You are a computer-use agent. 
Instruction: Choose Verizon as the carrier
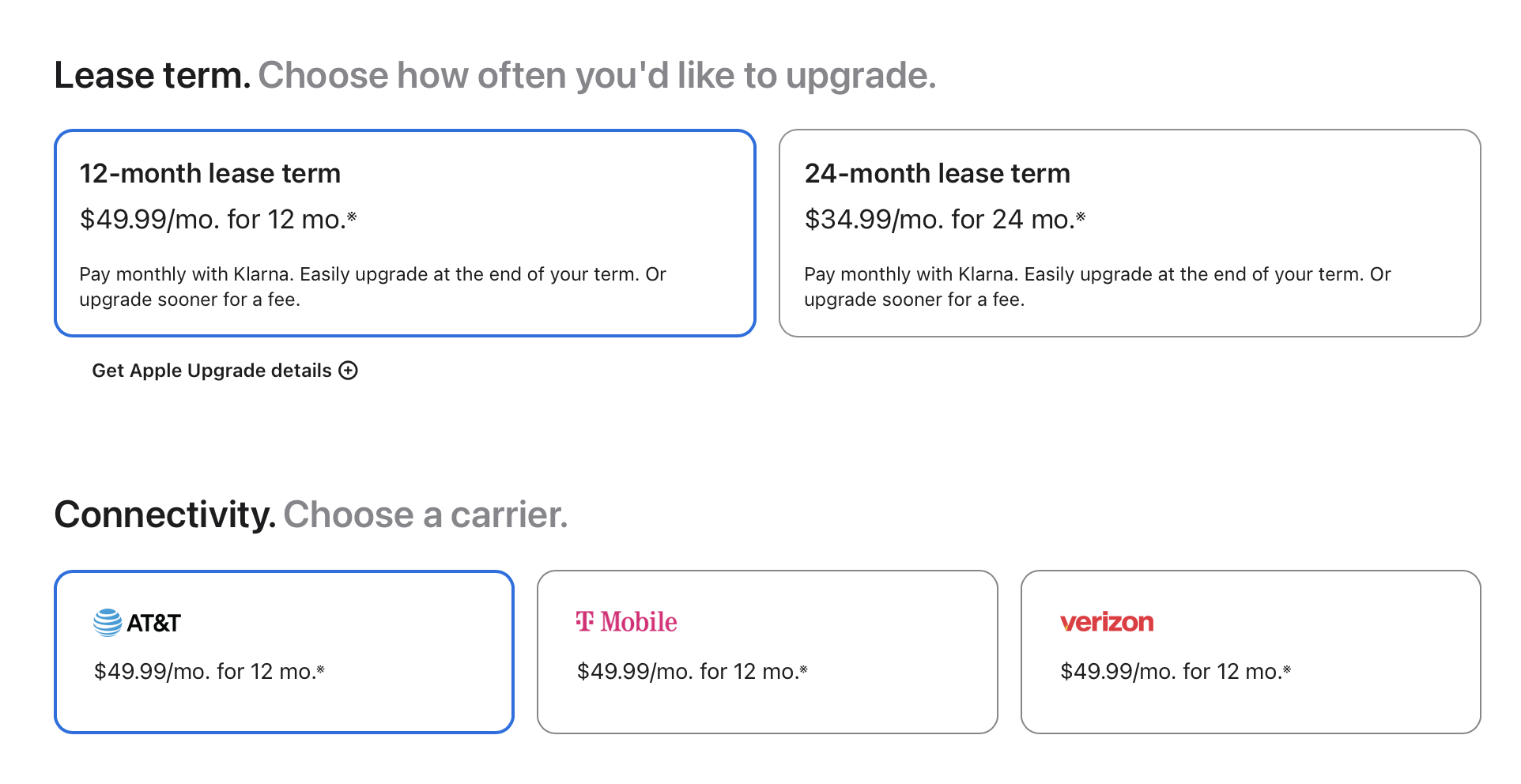(1251, 652)
